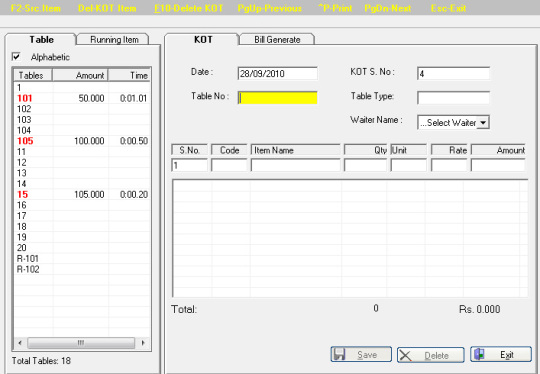Viewport: 540px width, 374px height.
Task: Switch to the Running Item tab
Action: (114, 40)
